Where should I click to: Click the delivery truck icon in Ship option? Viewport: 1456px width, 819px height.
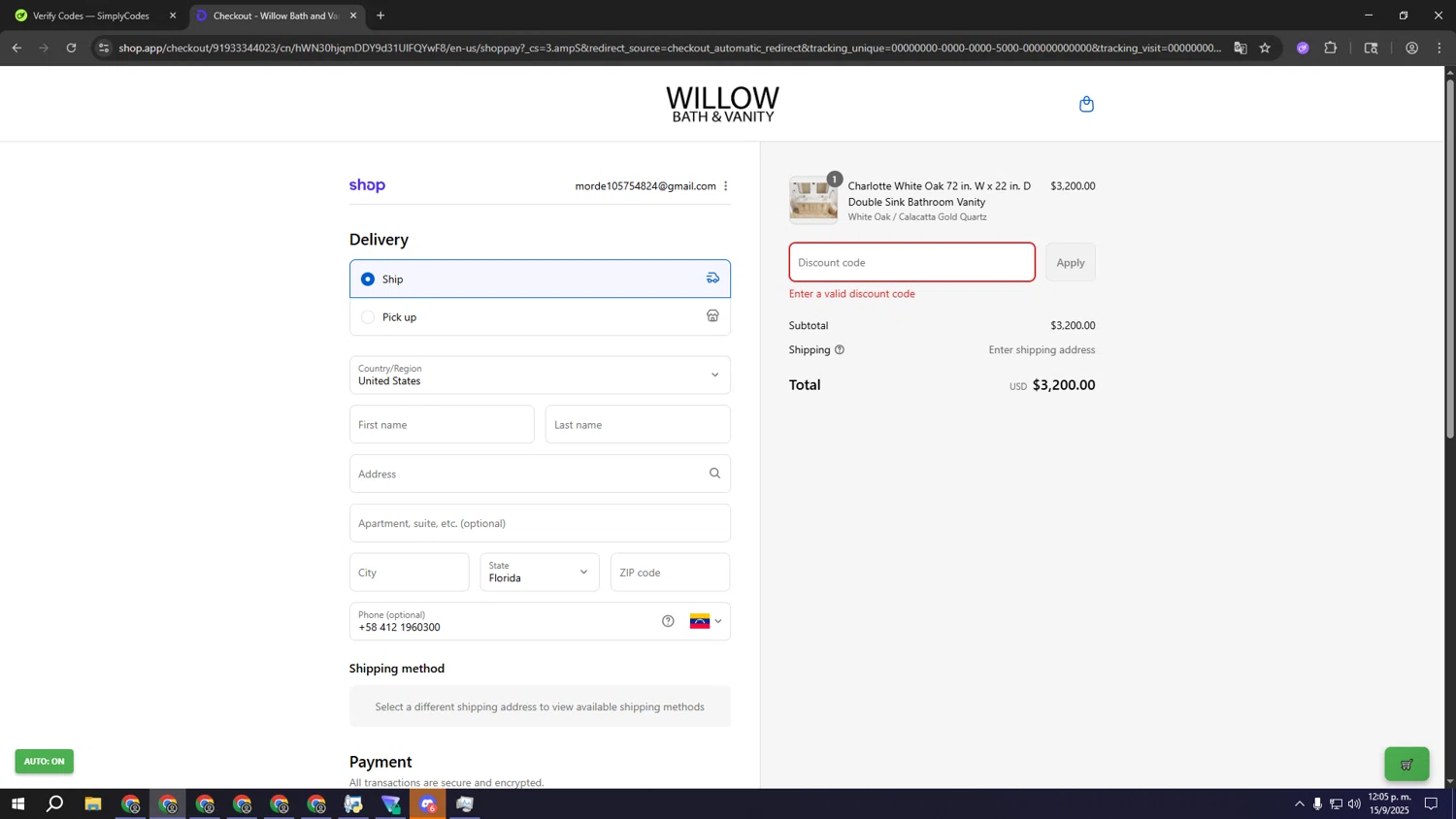click(712, 278)
